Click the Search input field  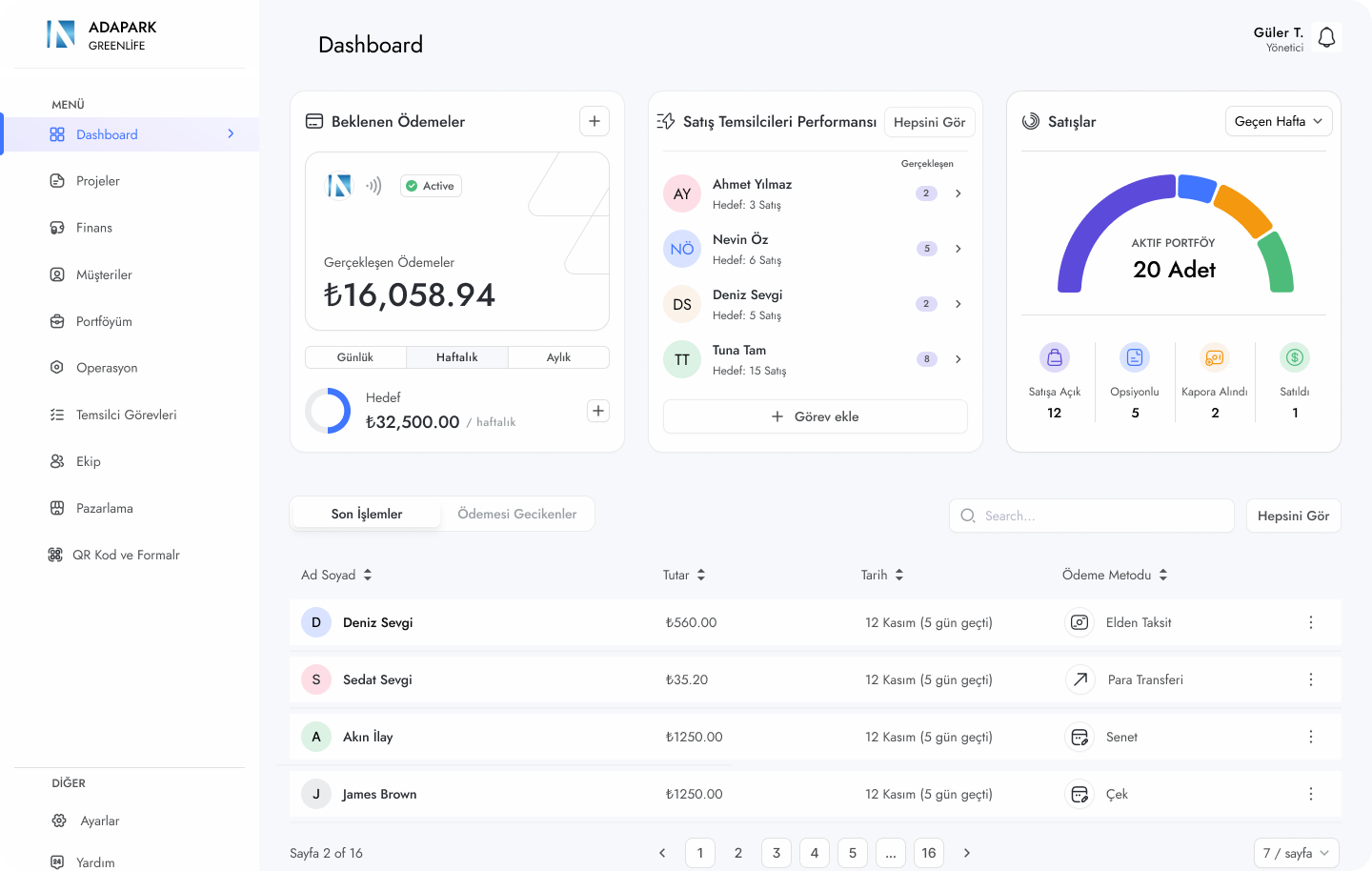click(x=1096, y=516)
